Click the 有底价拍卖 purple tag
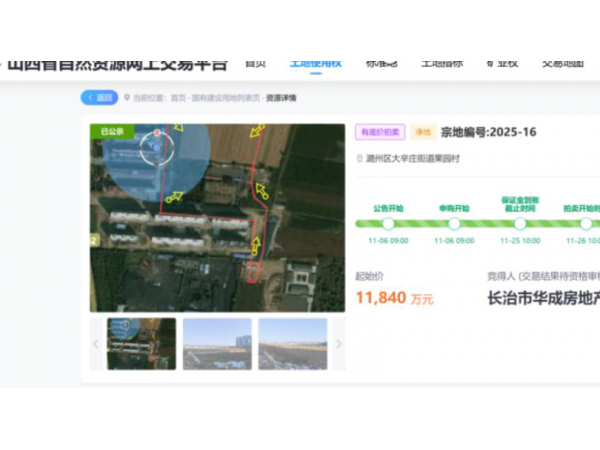This screenshot has height=450, width=600. click(379, 132)
